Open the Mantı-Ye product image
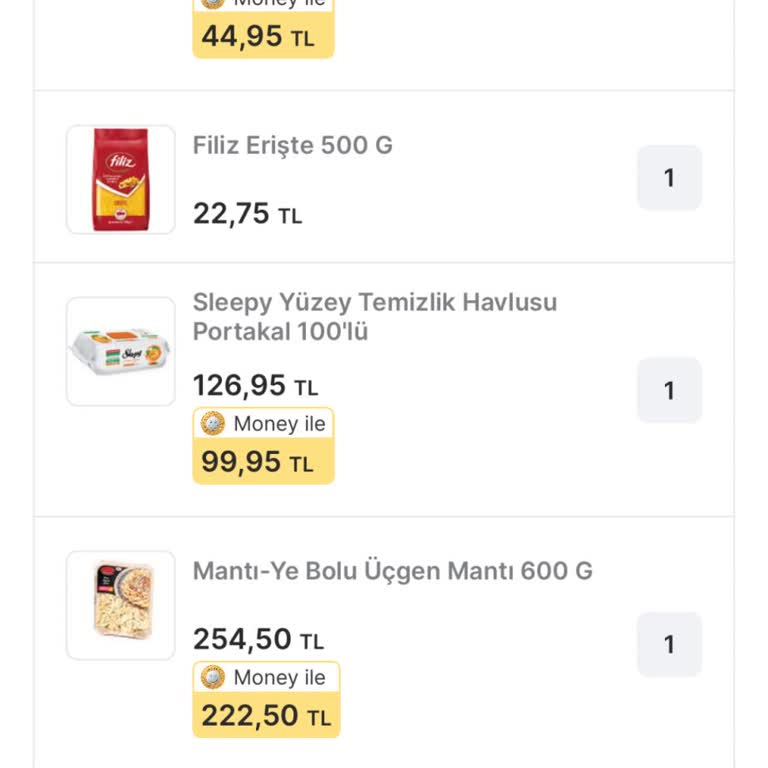 pyautogui.click(x=121, y=606)
